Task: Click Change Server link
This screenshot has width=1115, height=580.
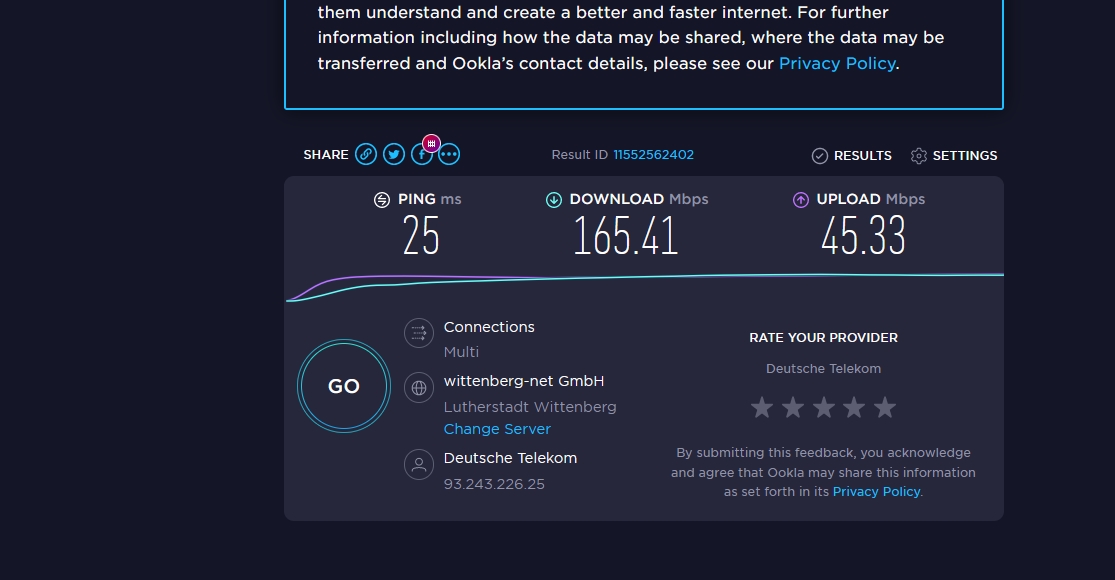Action: pyautogui.click(x=497, y=429)
